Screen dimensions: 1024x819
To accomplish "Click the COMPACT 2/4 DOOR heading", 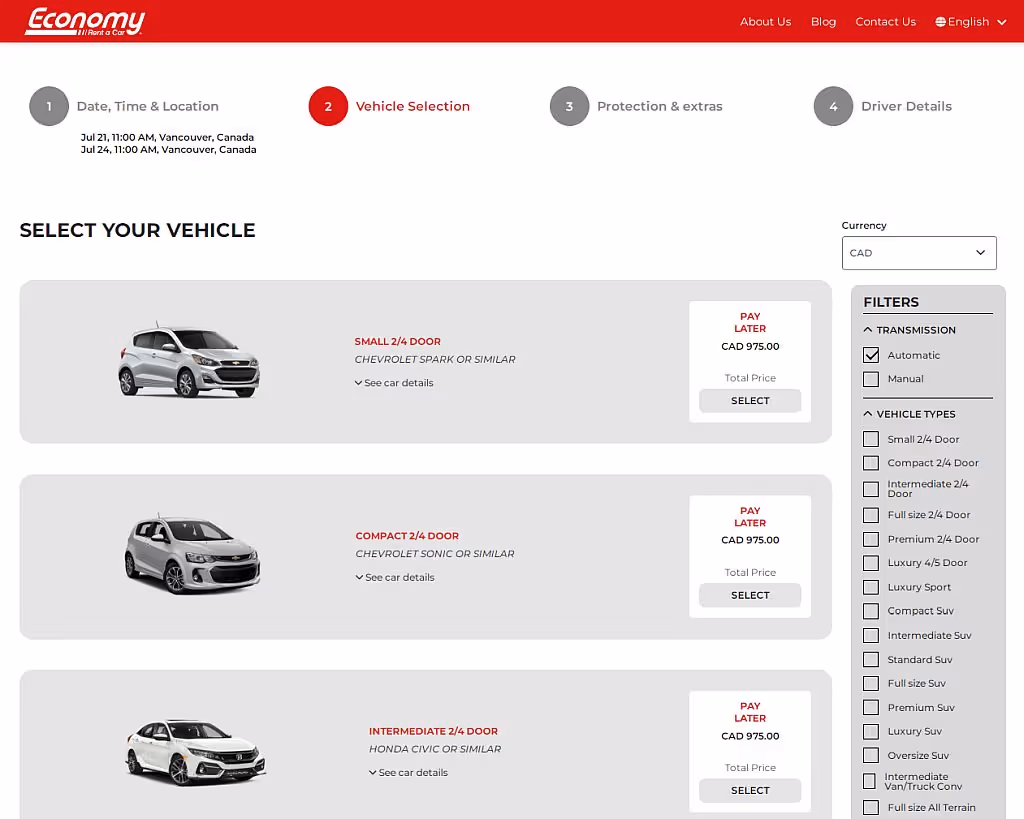I will pyautogui.click(x=407, y=536).
